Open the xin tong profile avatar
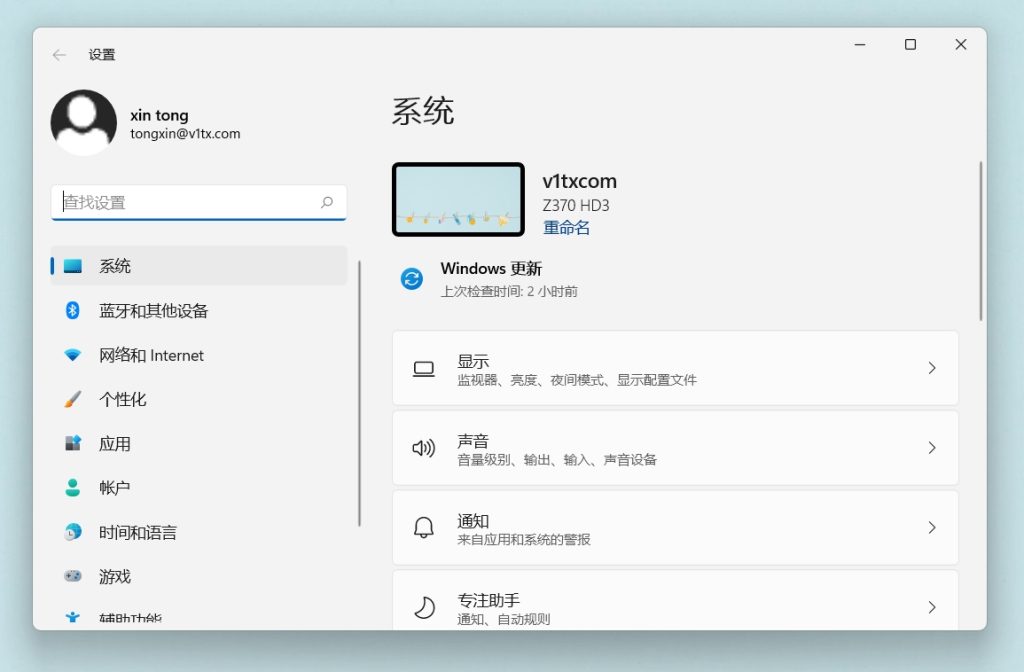Viewport: 1024px width, 672px height. point(84,122)
